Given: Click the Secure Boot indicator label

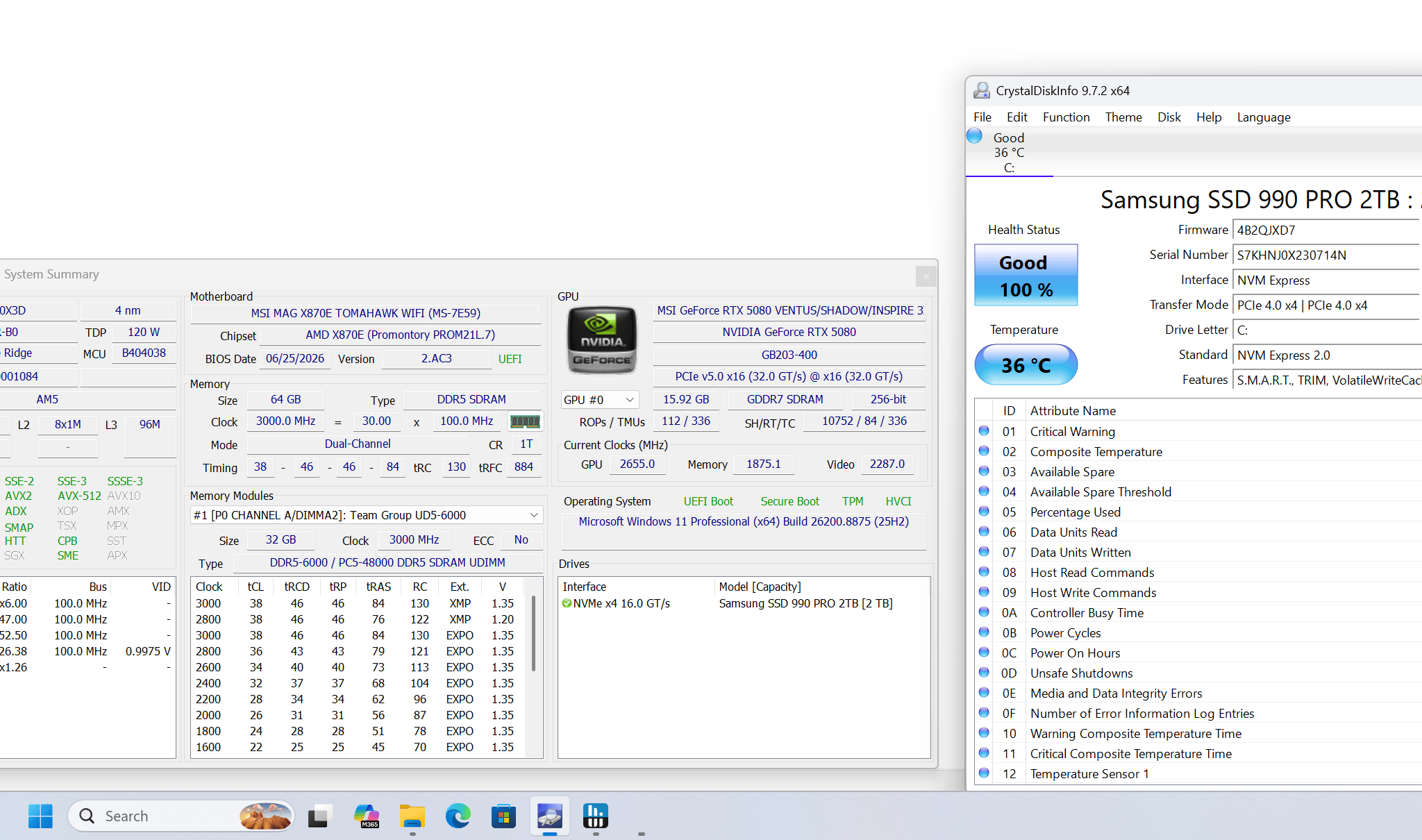Looking at the screenshot, I should pyautogui.click(x=789, y=501).
